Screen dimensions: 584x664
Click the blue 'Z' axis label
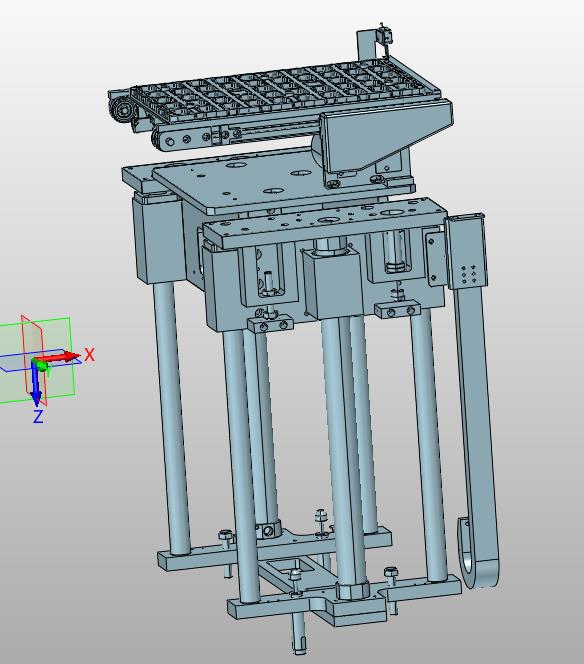click(x=38, y=417)
